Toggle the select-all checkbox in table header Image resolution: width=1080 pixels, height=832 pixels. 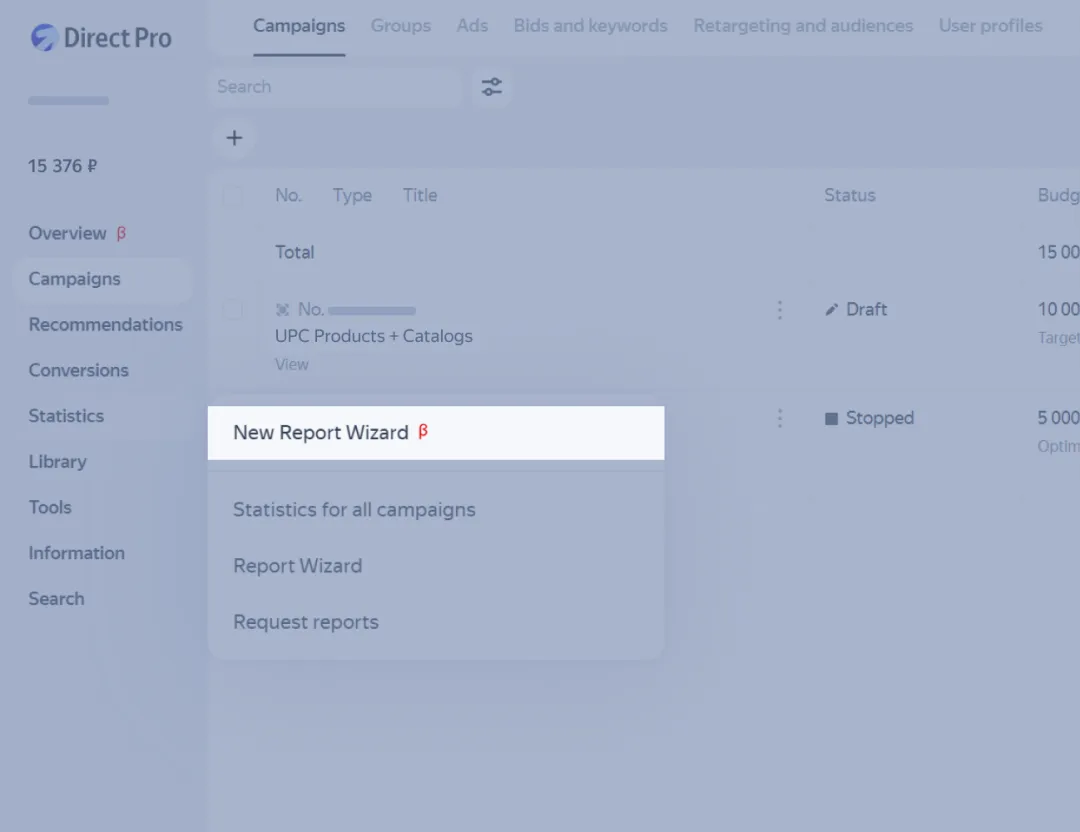click(x=233, y=196)
